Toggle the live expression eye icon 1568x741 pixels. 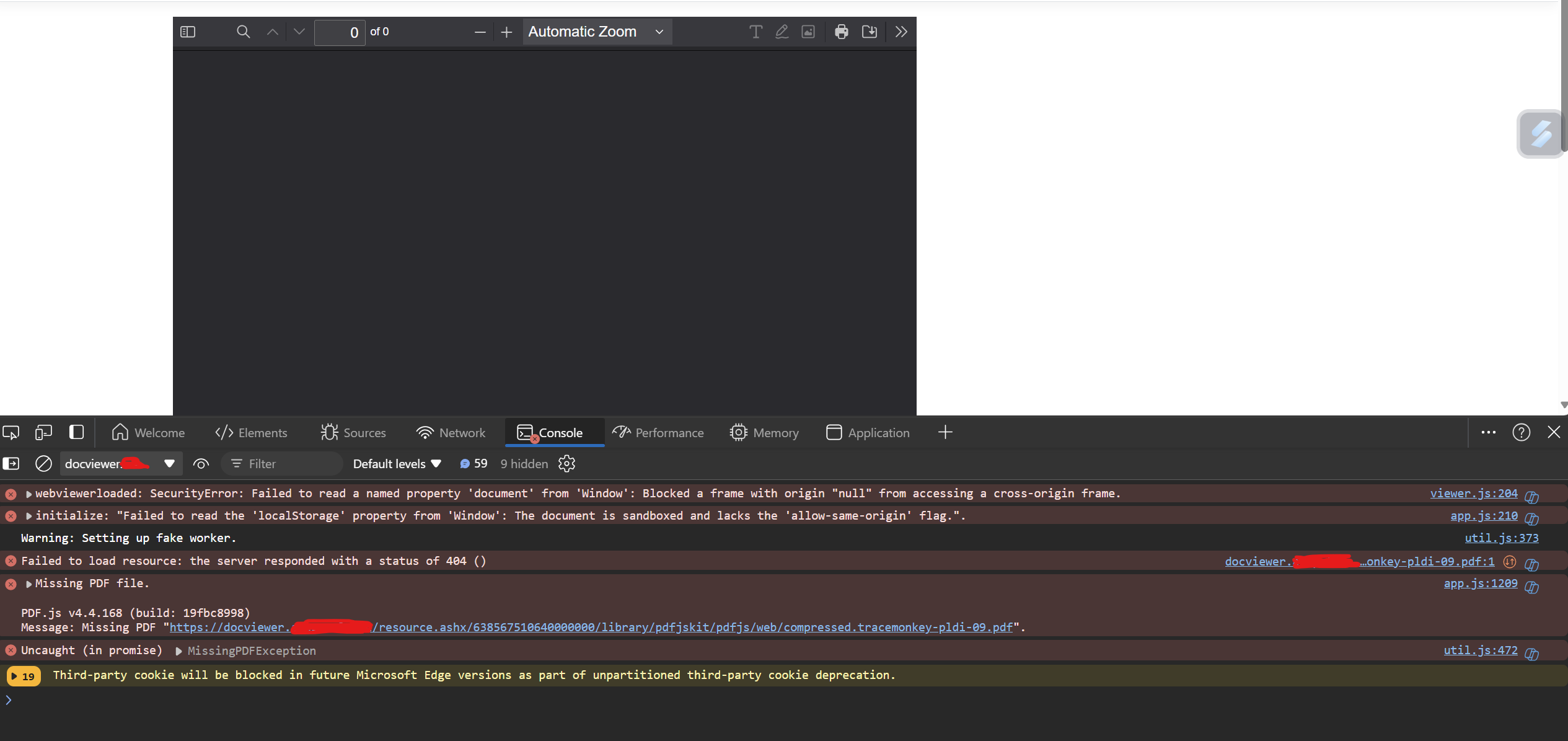(201, 464)
